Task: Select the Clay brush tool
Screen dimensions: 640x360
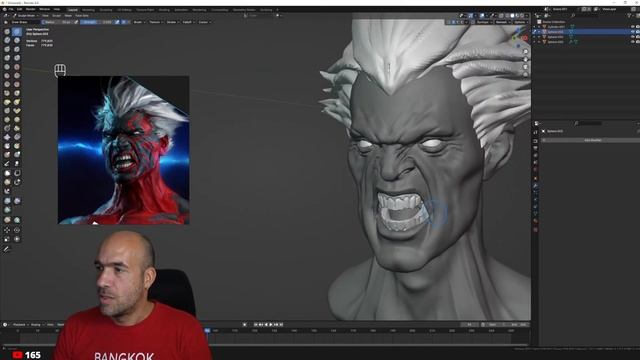Action: 7,40
